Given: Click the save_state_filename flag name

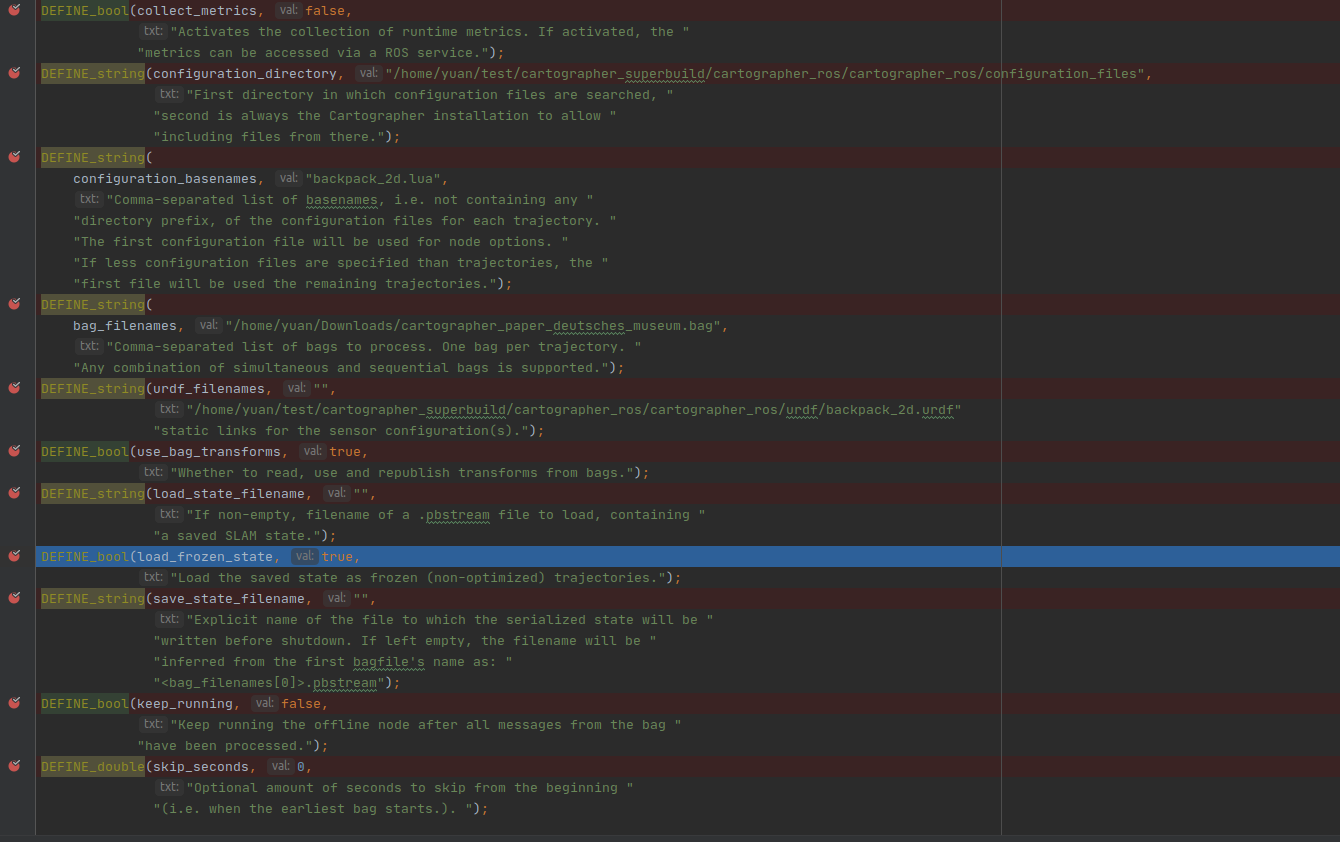Looking at the screenshot, I should [x=229, y=598].
